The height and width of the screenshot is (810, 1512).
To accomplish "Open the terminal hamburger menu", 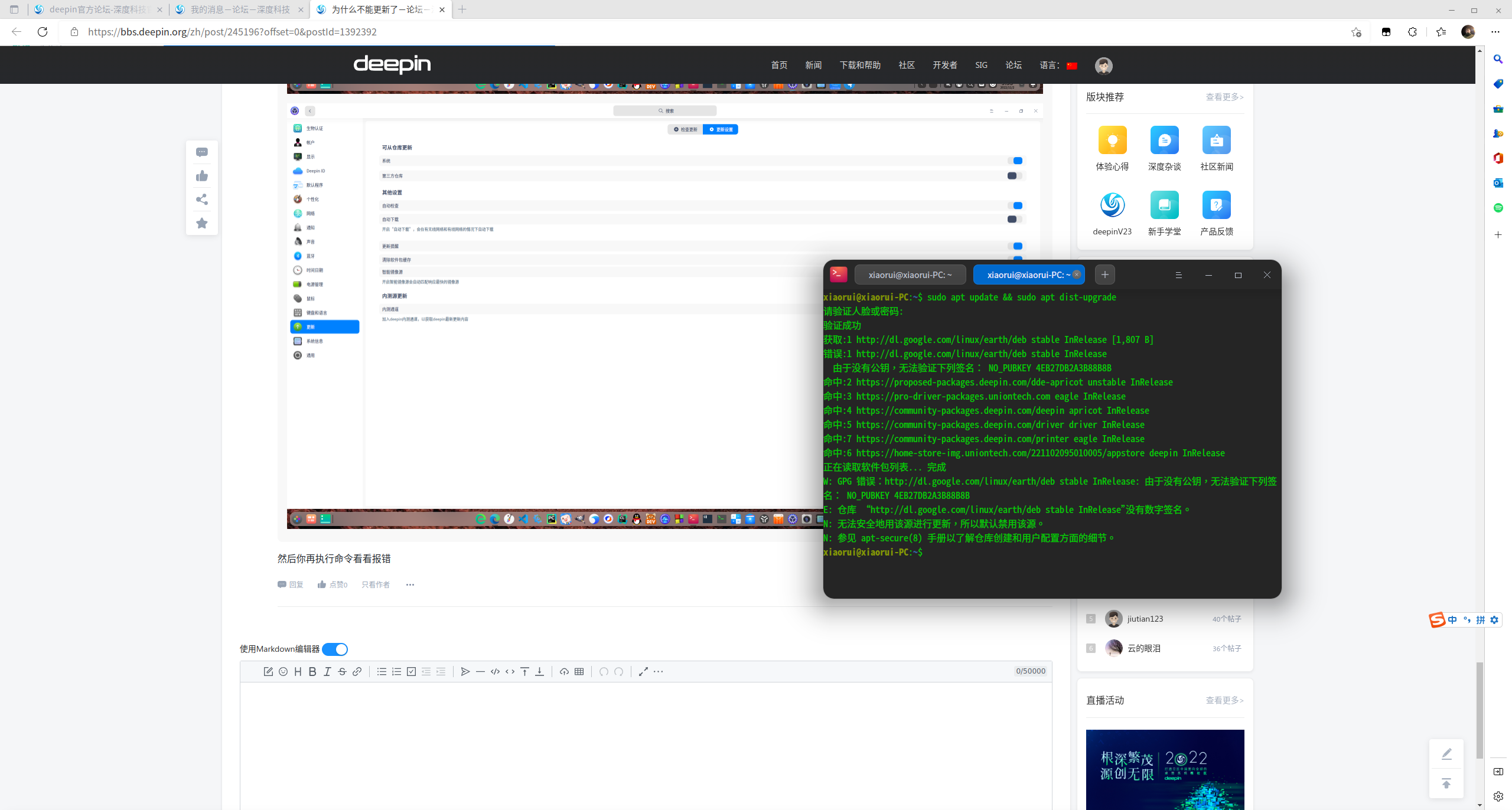I will 1178,275.
